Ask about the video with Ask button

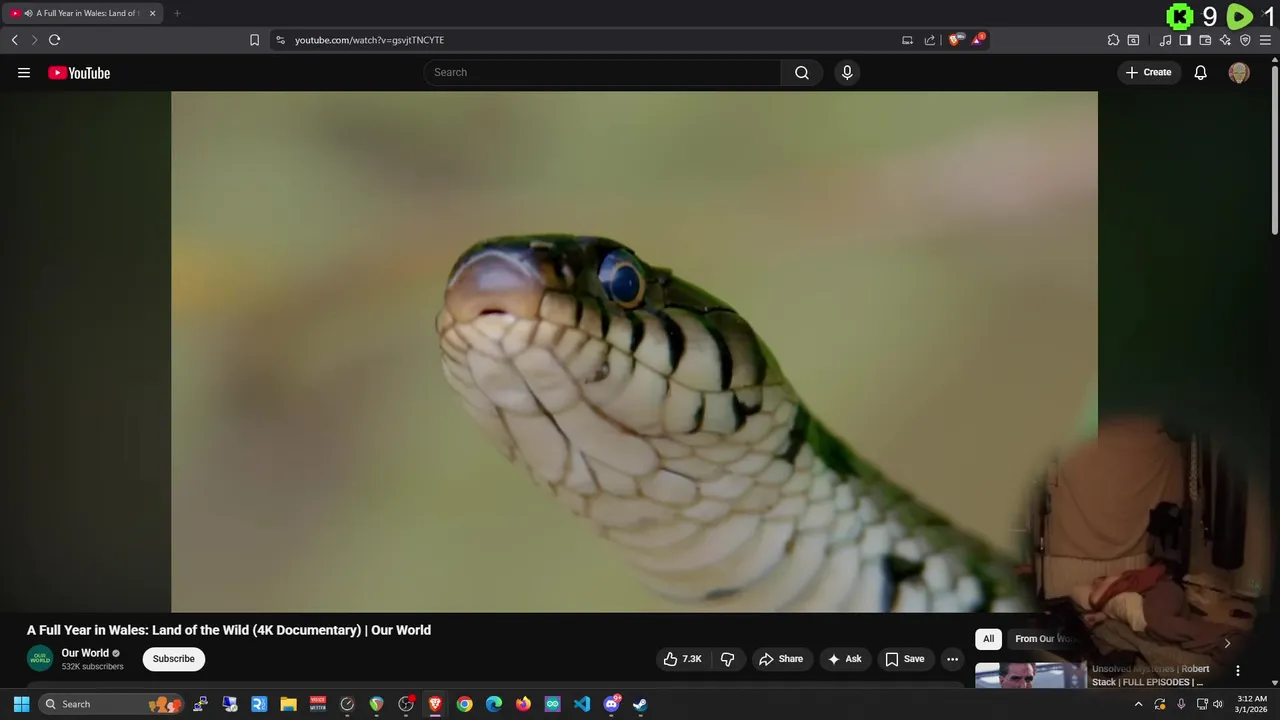844,659
